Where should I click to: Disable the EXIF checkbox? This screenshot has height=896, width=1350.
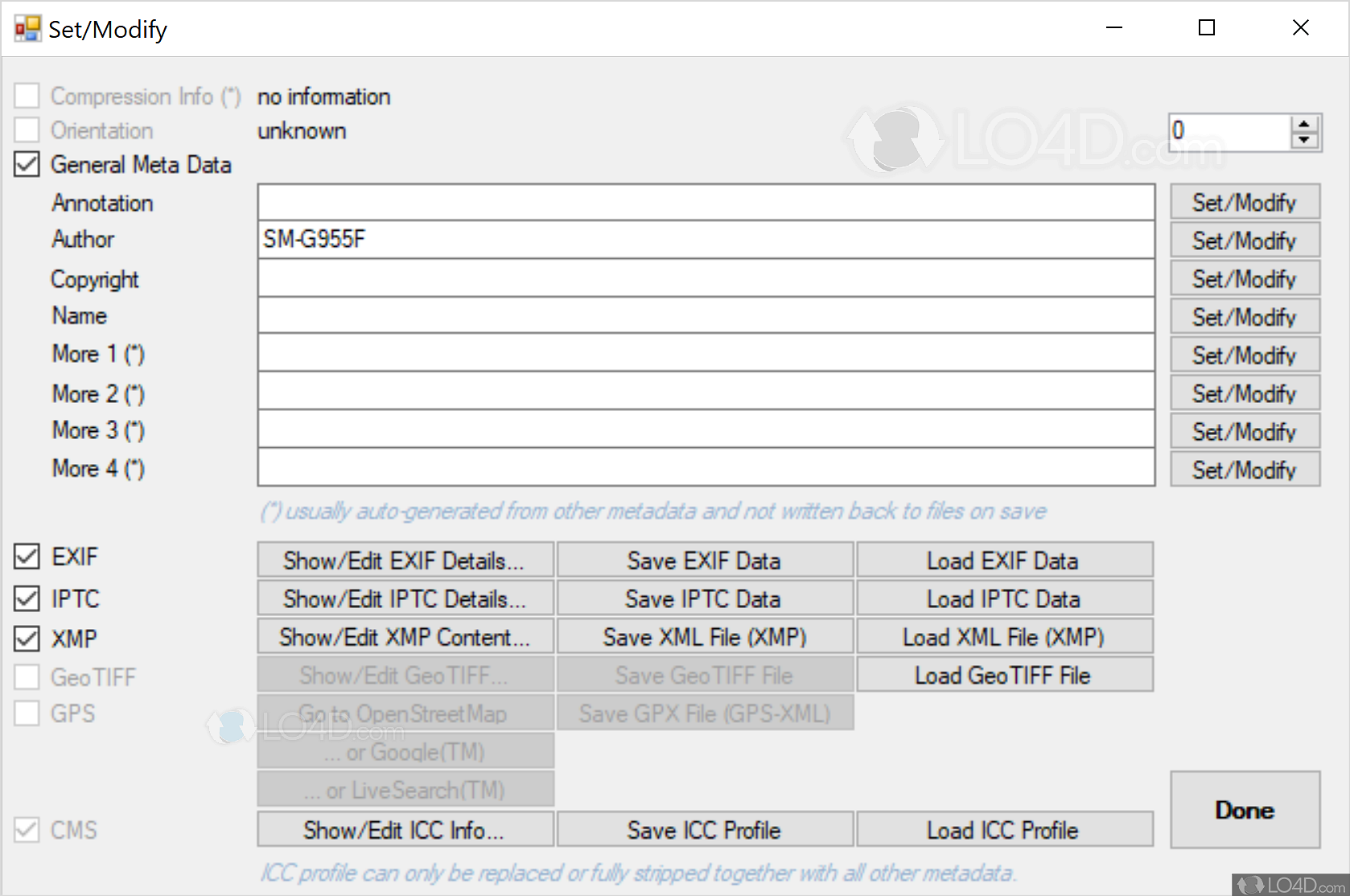point(27,556)
